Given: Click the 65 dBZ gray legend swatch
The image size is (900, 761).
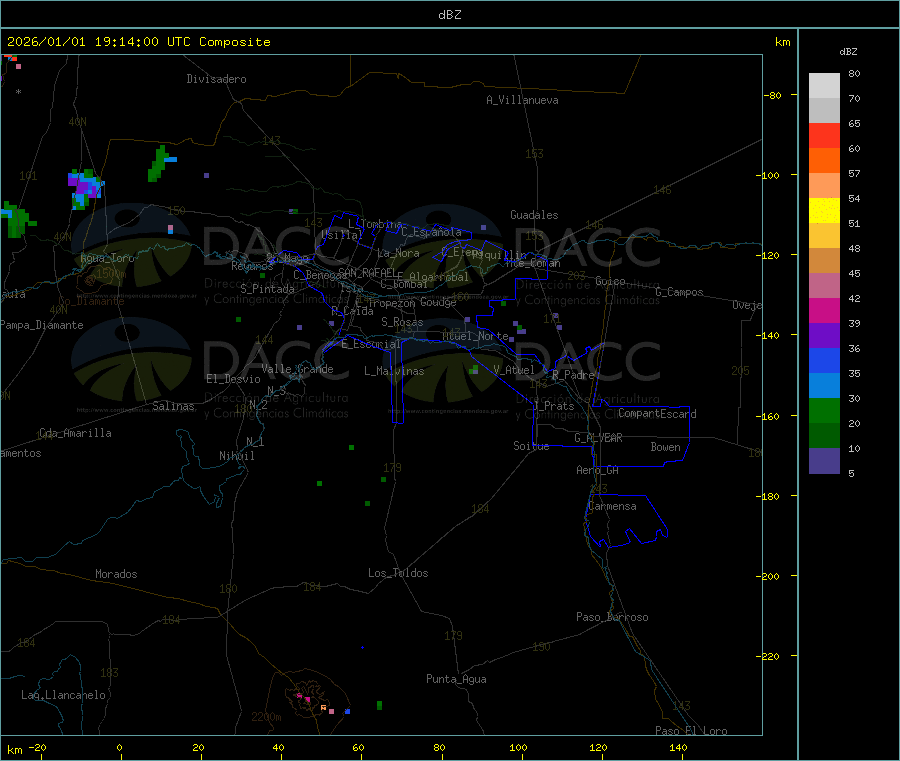Looking at the screenshot, I should point(824,110).
